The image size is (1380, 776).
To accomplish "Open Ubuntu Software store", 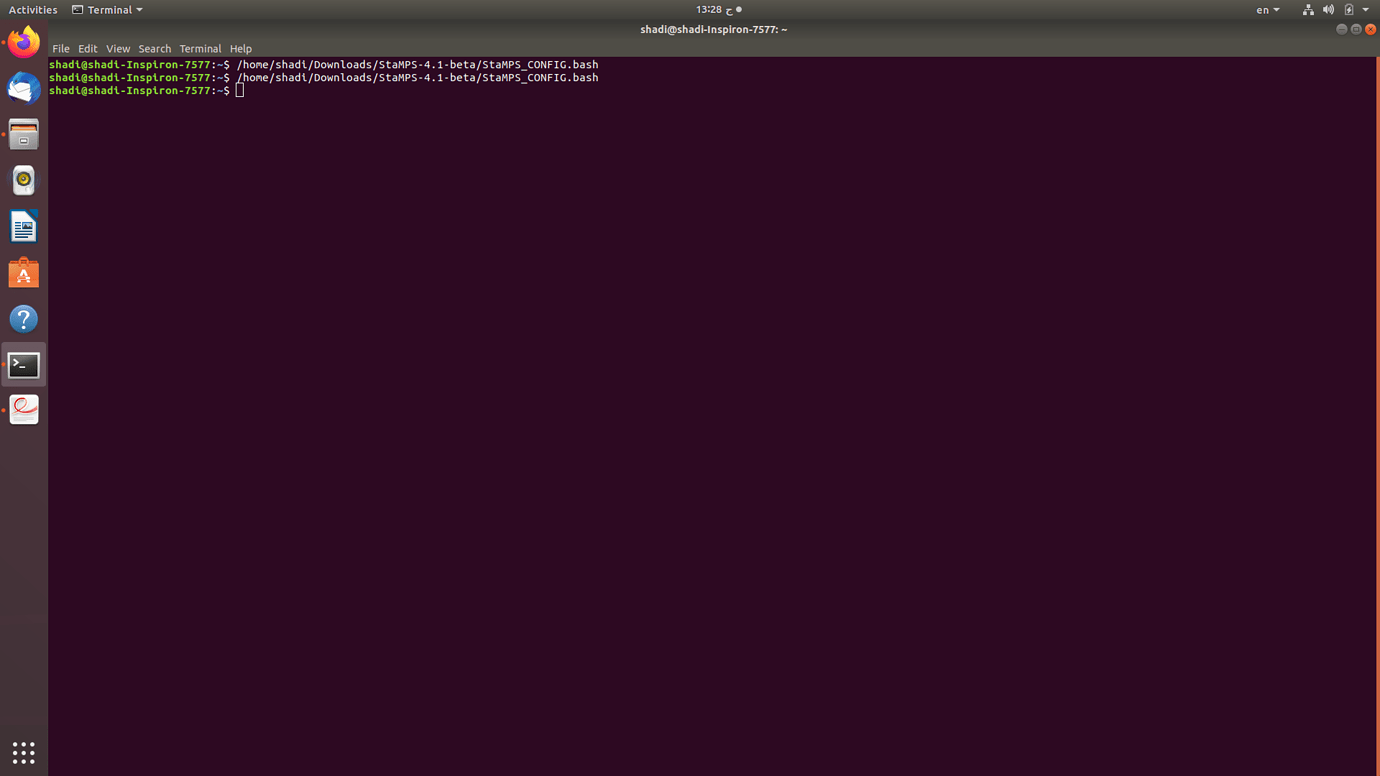I will click(x=23, y=272).
